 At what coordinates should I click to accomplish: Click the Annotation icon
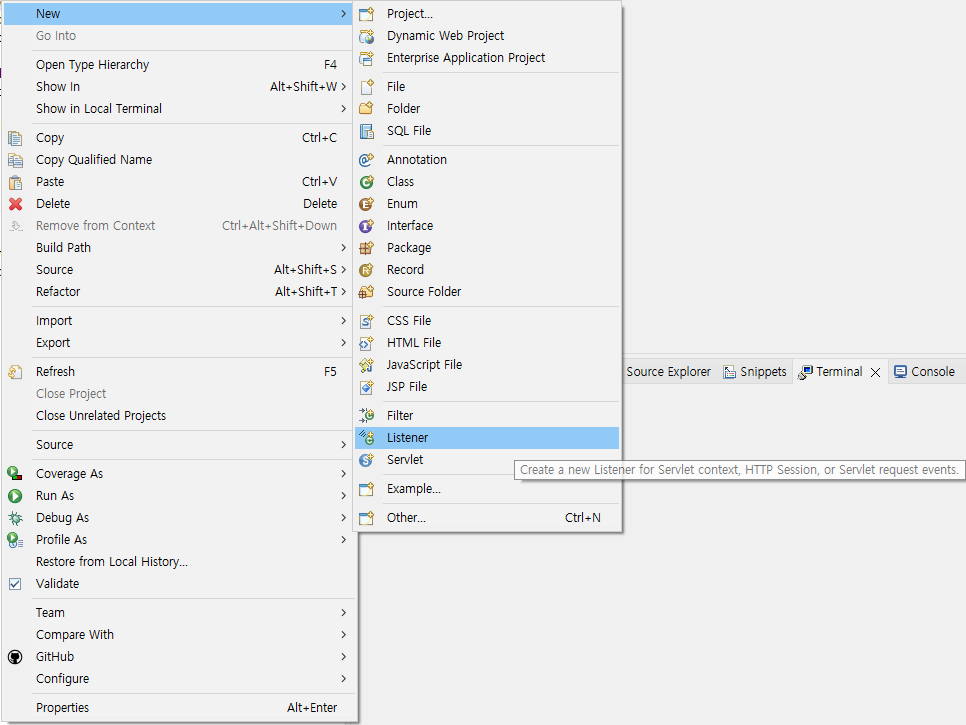coord(367,160)
